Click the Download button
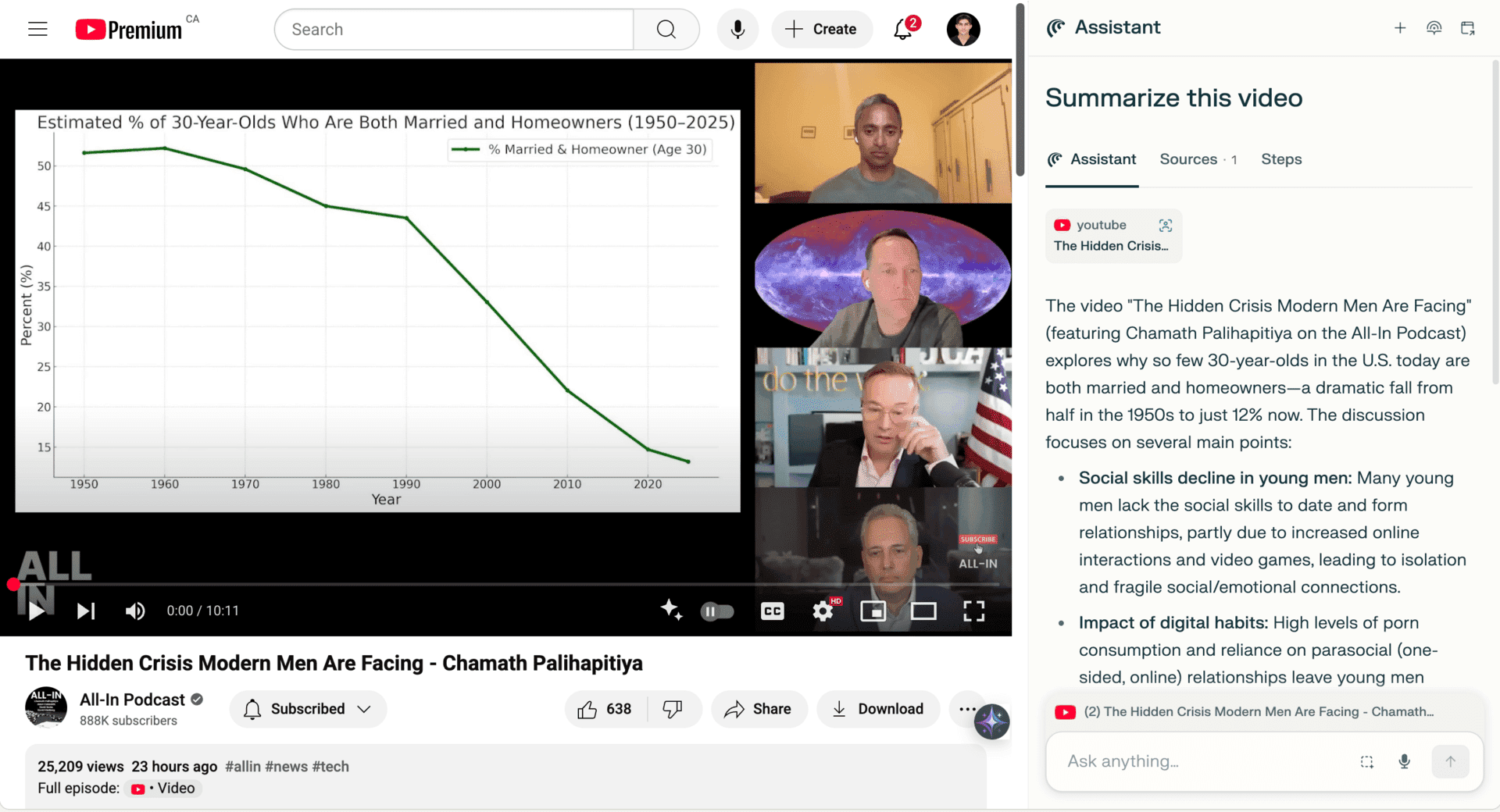The image size is (1500, 812). (x=878, y=709)
